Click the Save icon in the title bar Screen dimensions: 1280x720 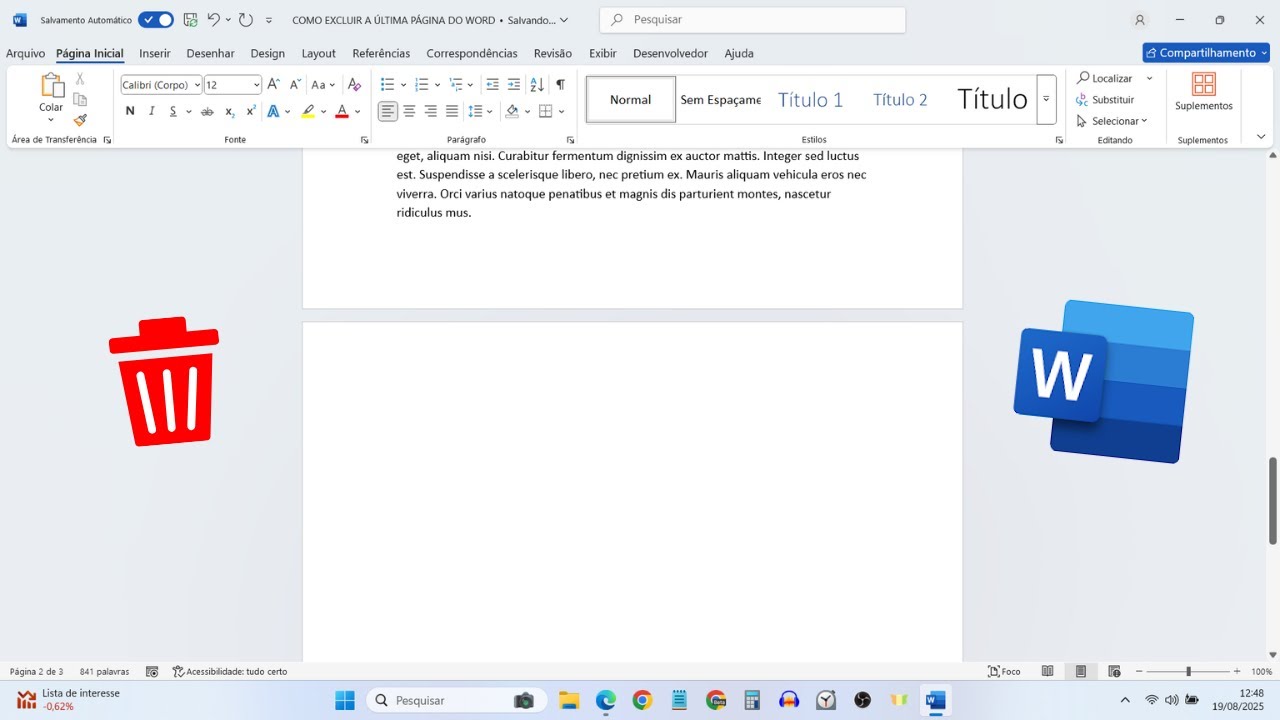[x=190, y=19]
